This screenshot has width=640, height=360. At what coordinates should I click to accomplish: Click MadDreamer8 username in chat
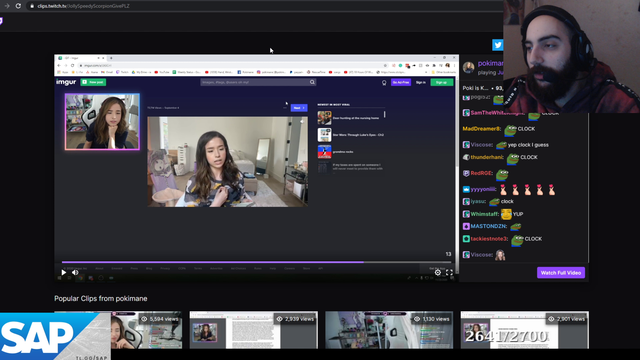481,129
